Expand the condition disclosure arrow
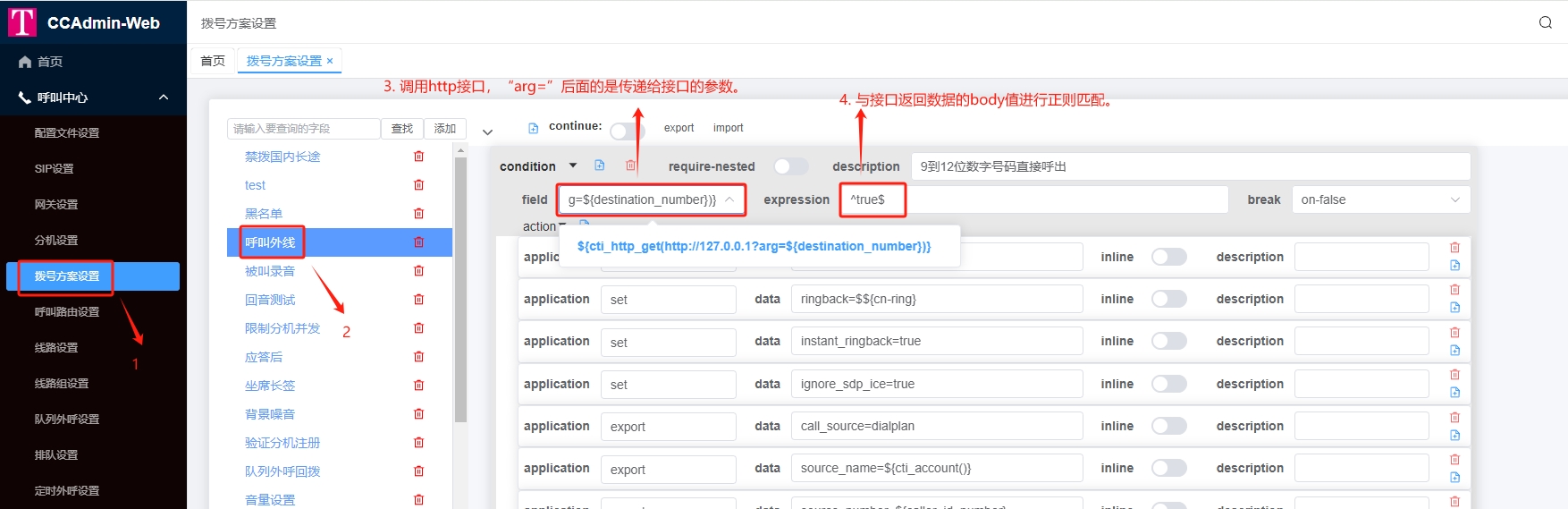 click(573, 165)
